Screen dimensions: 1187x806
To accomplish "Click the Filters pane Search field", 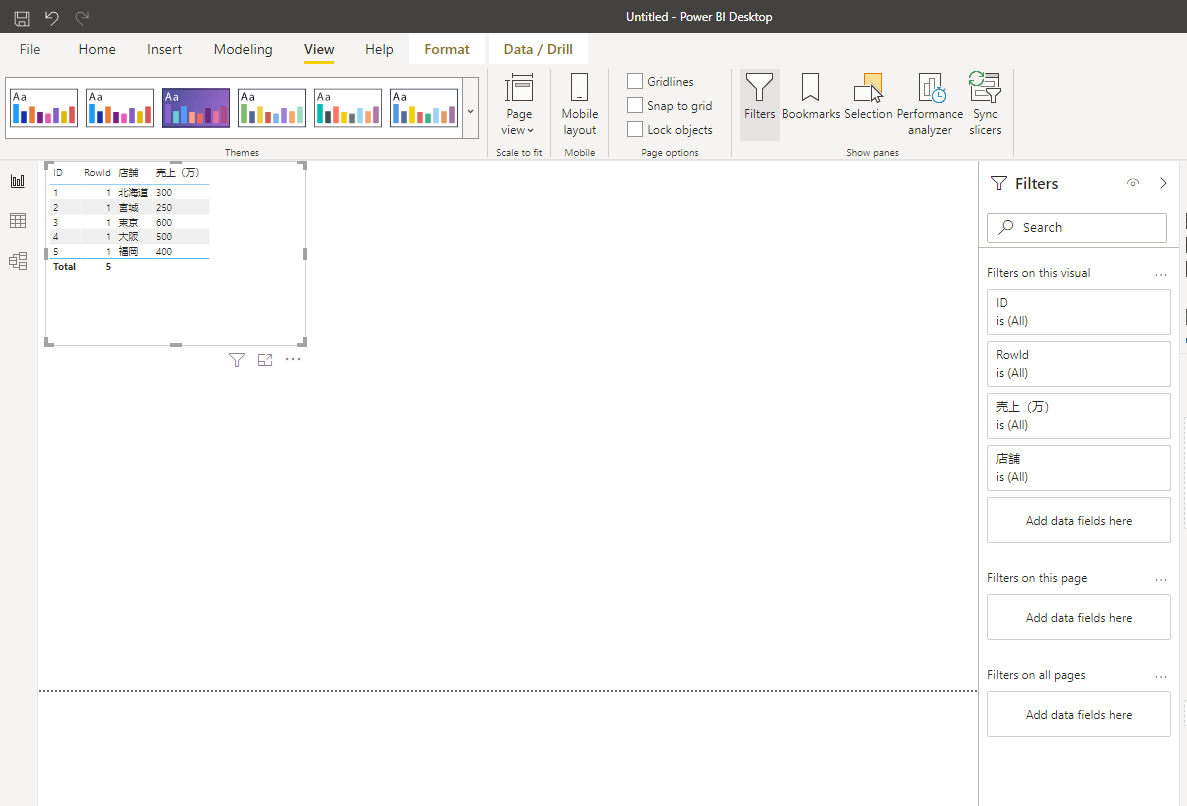I will pos(1076,227).
